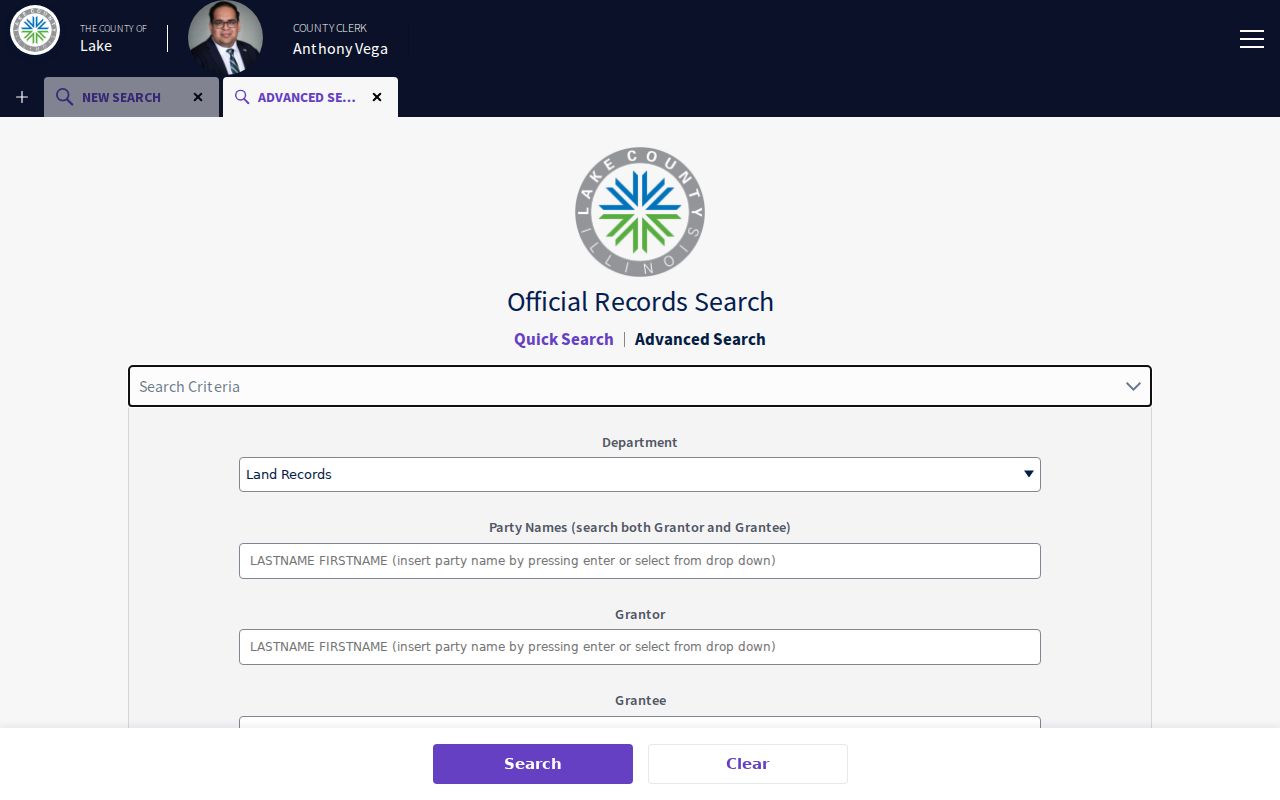Click The County of Lake text

click(113, 38)
